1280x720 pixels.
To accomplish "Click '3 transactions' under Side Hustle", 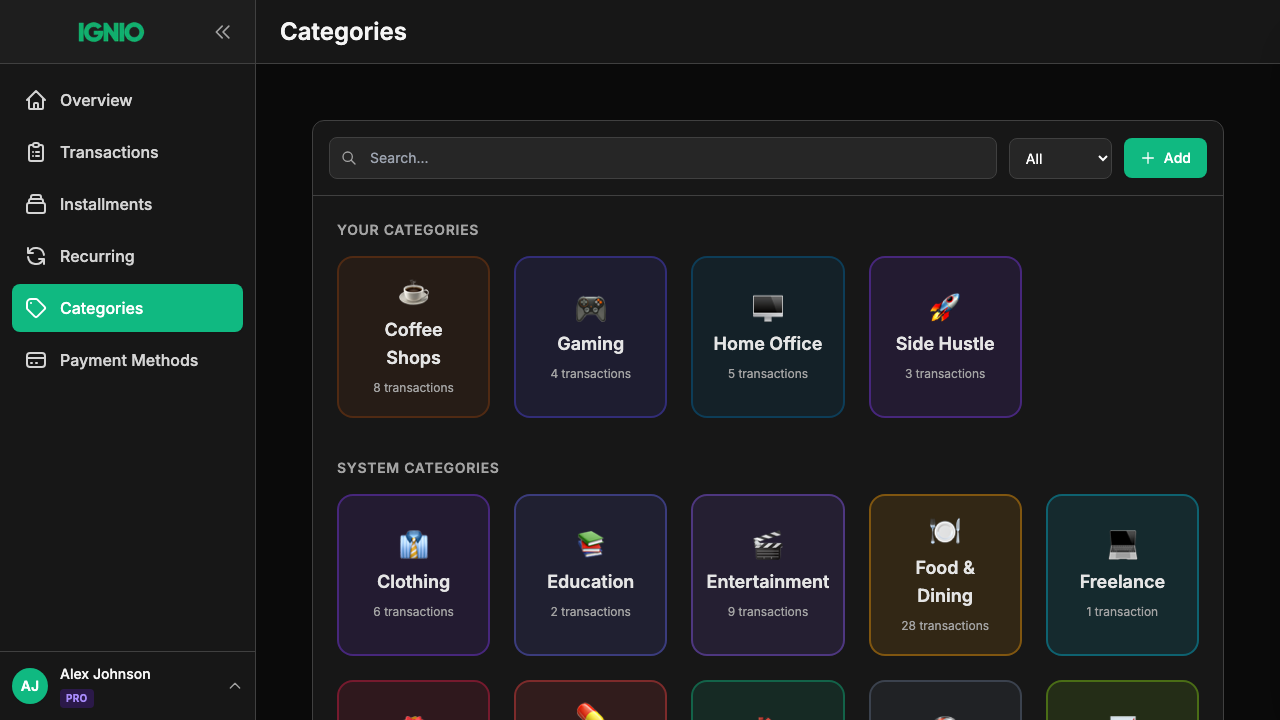I will click(x=945, y=374).
